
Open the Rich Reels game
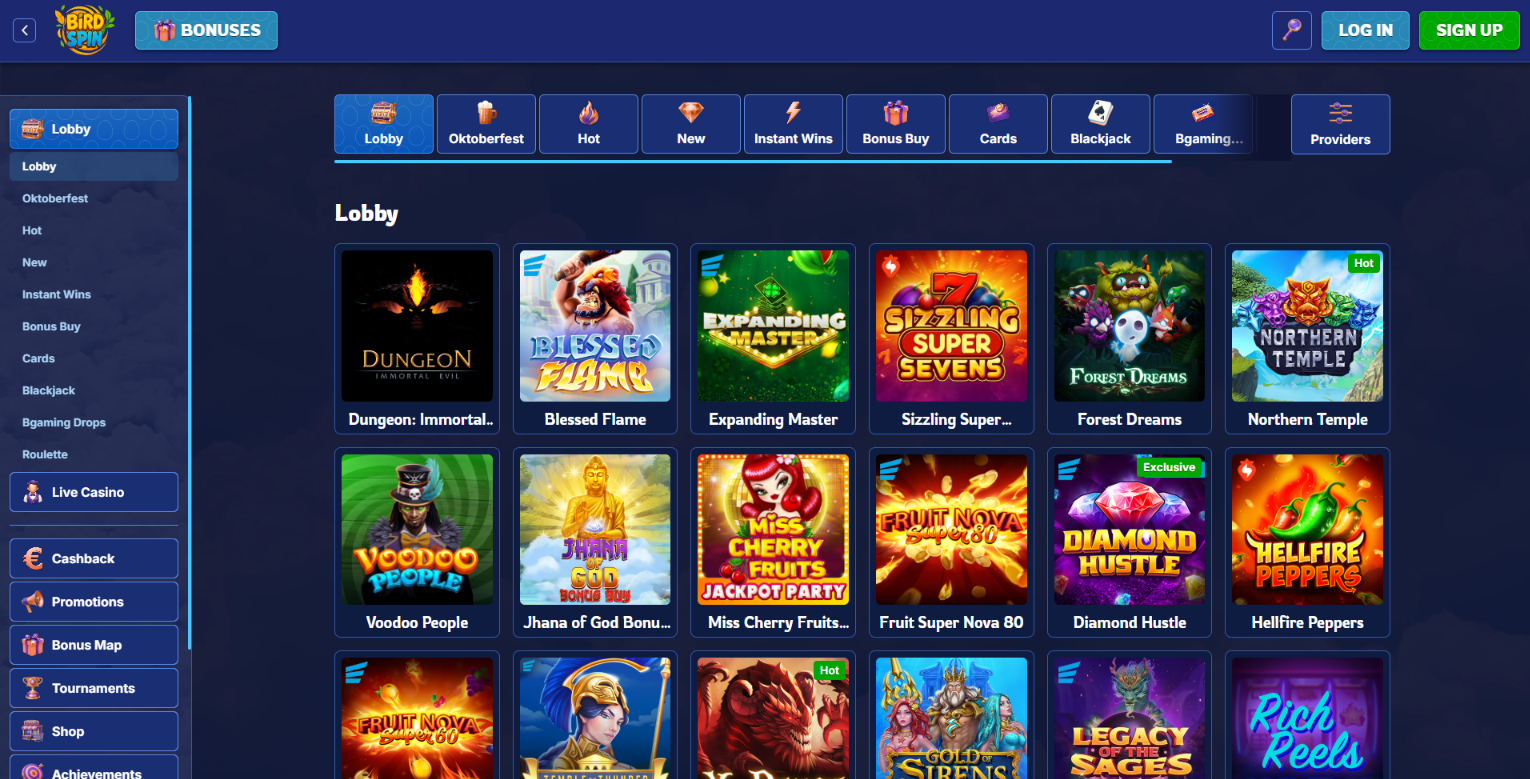tap(1307, 716)
